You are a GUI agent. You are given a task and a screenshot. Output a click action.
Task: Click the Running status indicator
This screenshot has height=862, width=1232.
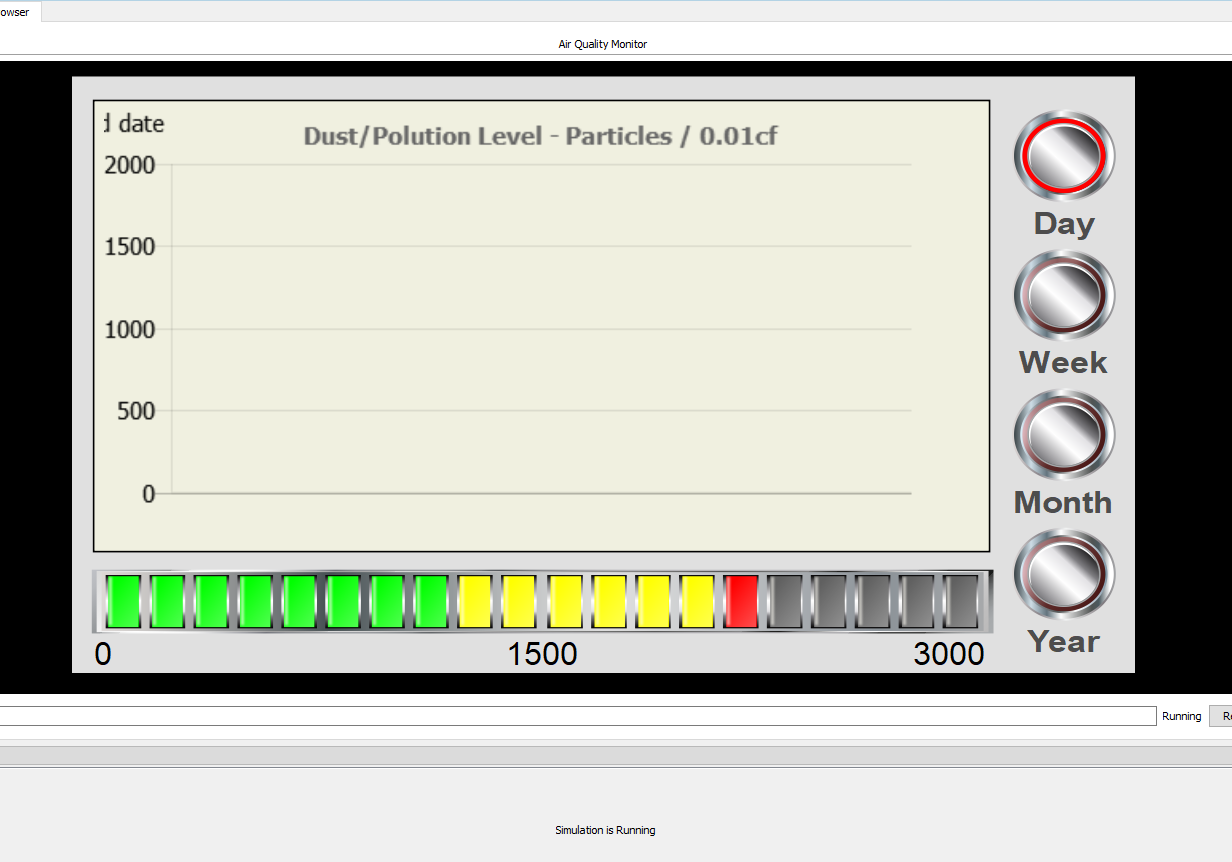1181,716
